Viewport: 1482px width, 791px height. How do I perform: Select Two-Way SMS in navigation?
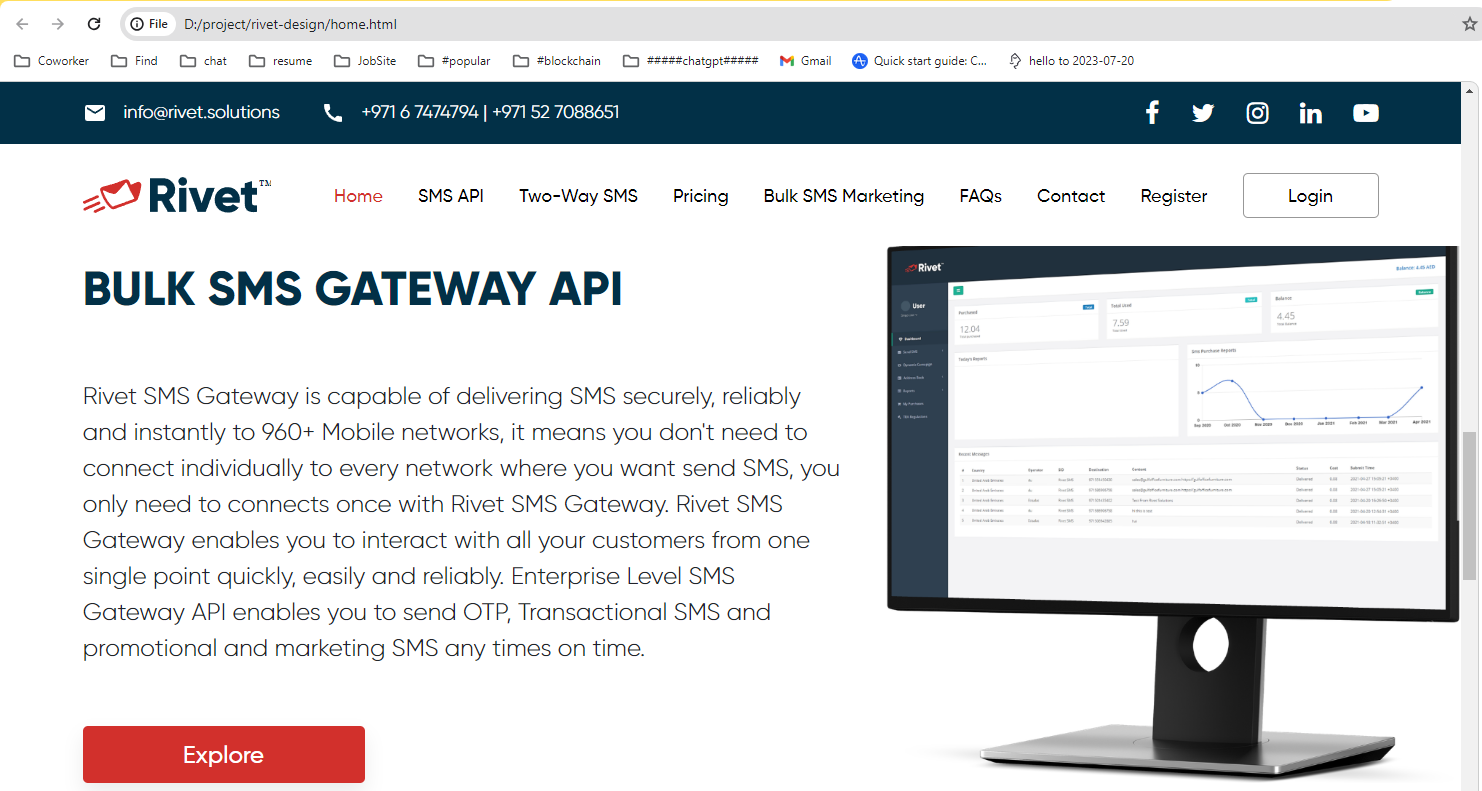coord(578,196)
